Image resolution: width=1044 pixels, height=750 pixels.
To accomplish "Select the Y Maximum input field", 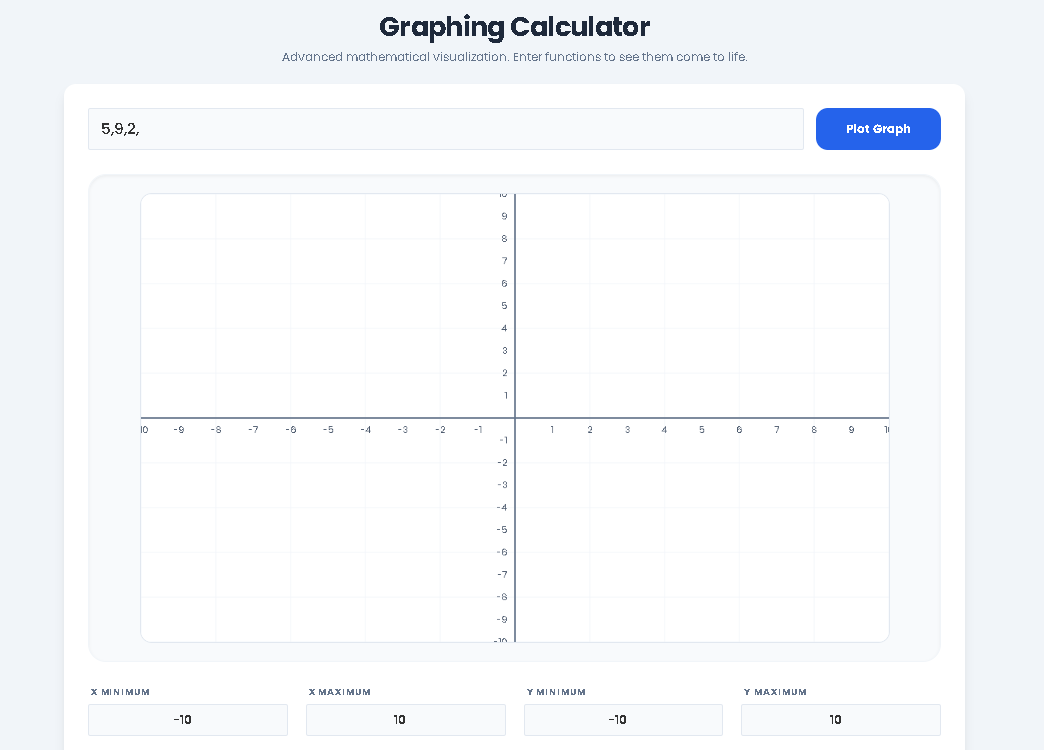I will (x=840, y=719).
